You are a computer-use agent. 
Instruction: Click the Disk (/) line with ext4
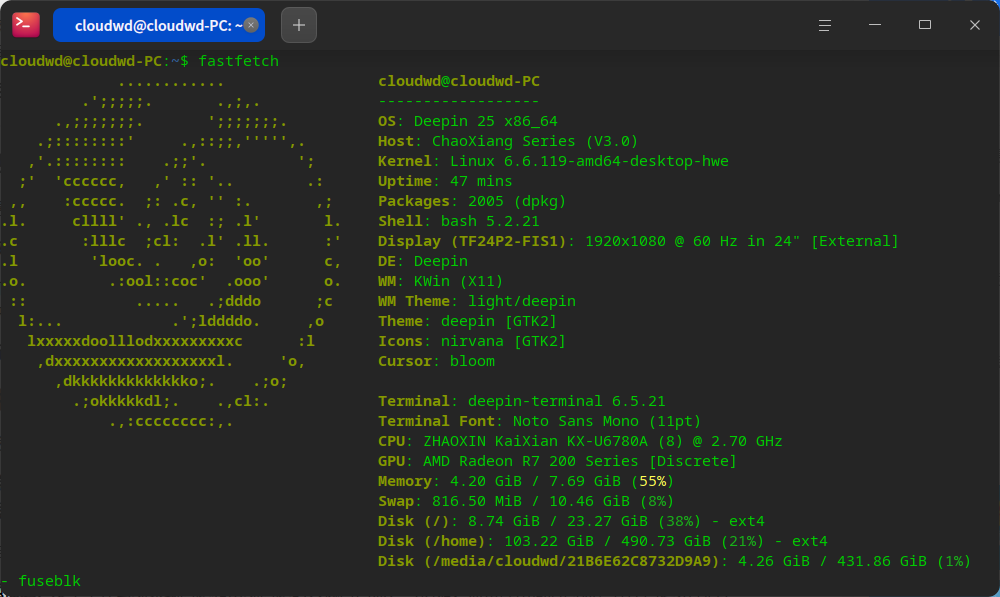[x=571, y=521]
